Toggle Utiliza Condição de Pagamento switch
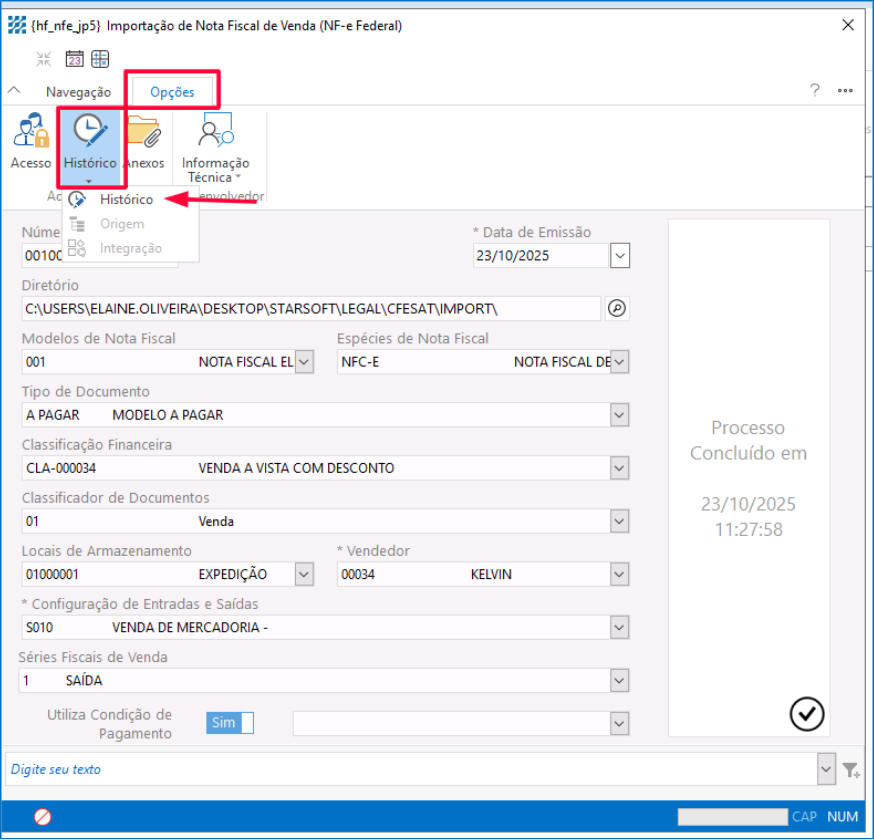Viewport: 874px width, 840px height. tap(230, 723)
